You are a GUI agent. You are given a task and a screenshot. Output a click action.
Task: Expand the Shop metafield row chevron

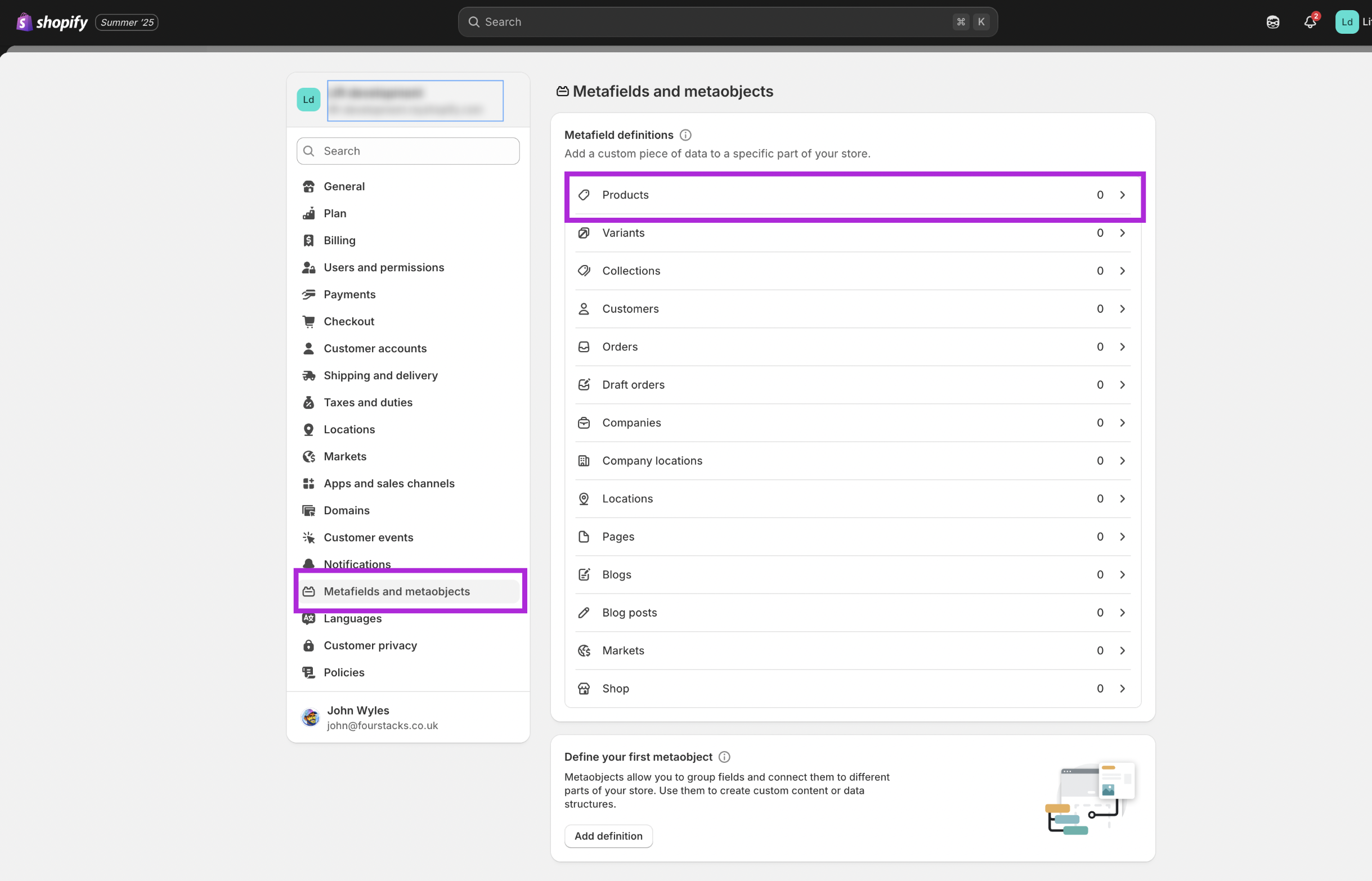pos(1122,689)
